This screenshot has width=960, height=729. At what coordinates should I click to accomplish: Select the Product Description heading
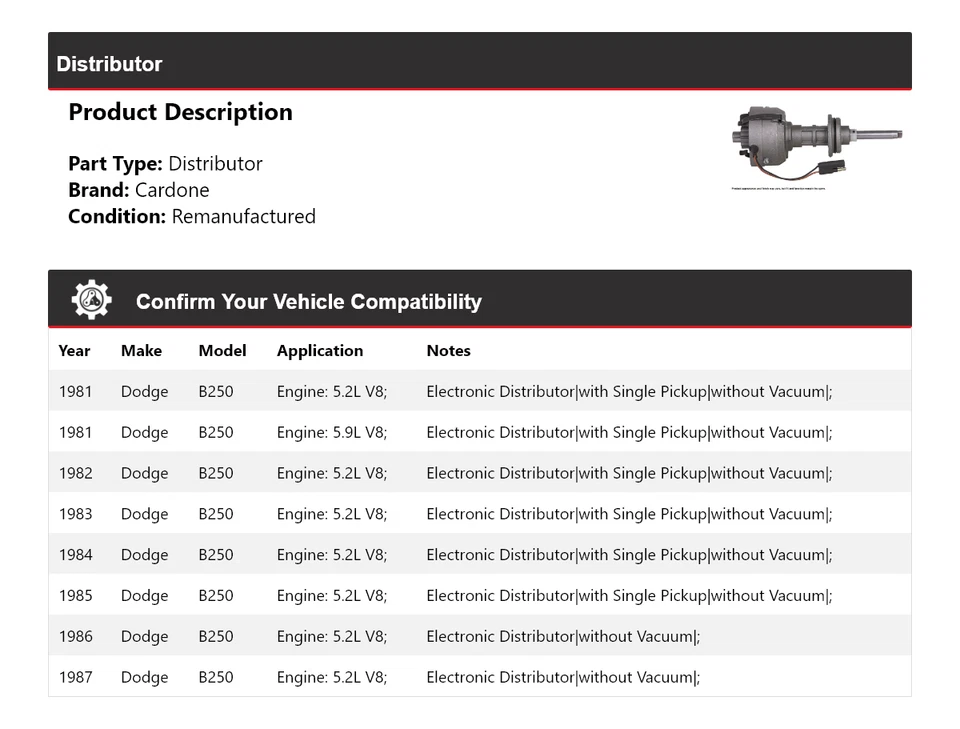[180, 112]
